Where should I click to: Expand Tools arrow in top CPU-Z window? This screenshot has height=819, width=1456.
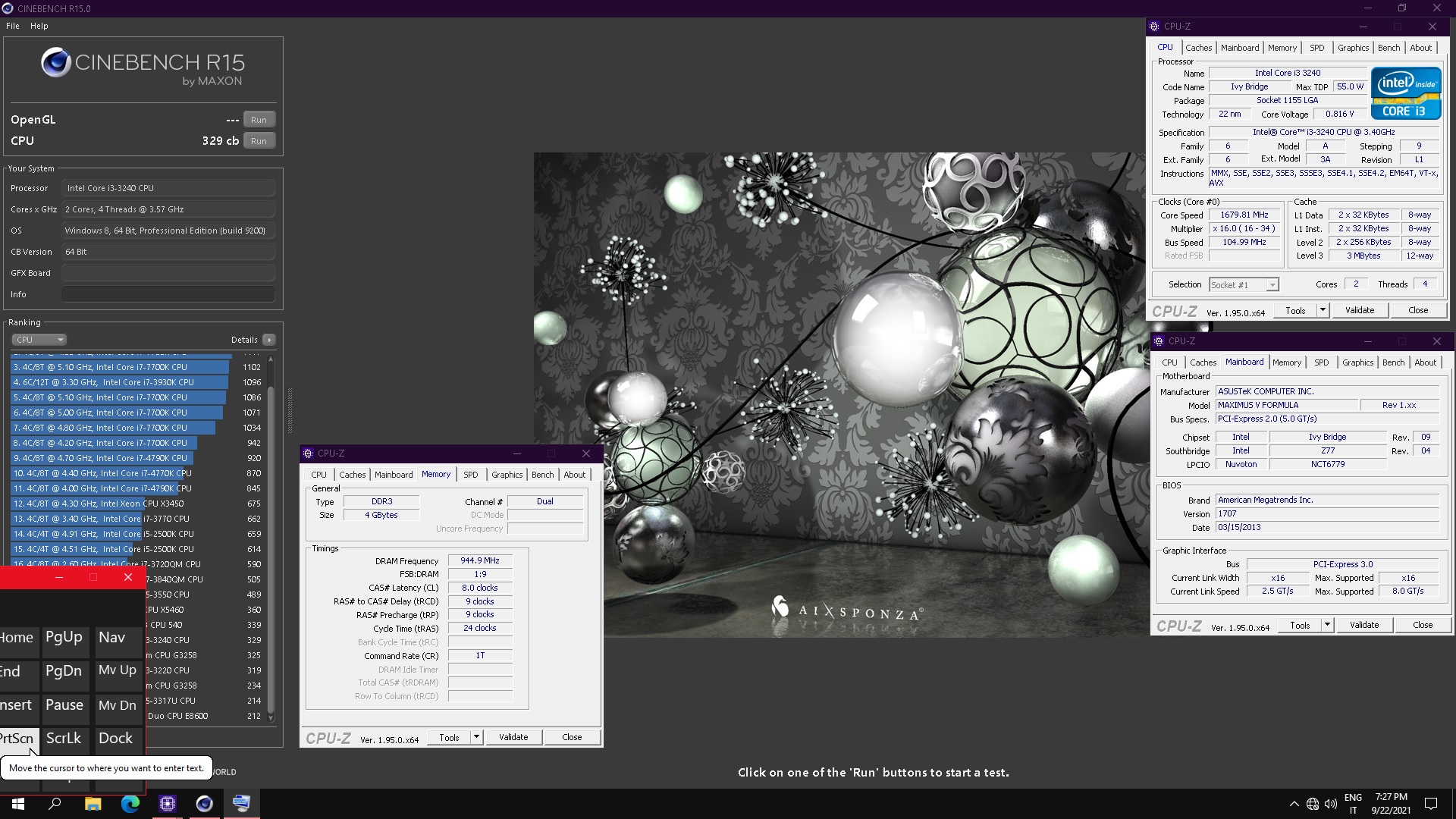coord(1323,310)
